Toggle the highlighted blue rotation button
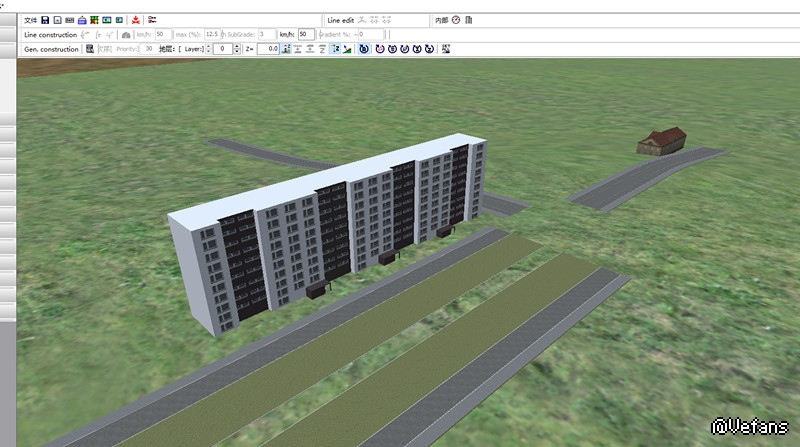This screenshot has width=800, height=447. click(364, 48)
